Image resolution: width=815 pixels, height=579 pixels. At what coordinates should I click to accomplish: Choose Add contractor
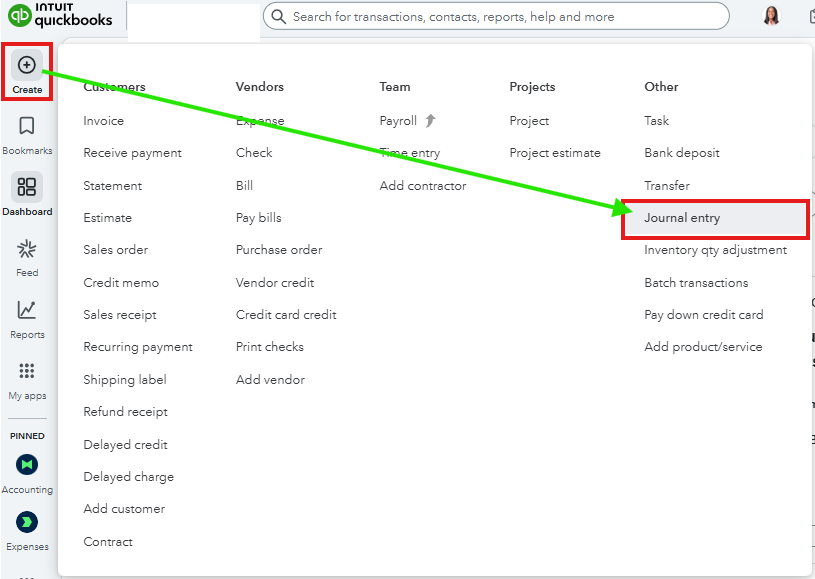423,186
